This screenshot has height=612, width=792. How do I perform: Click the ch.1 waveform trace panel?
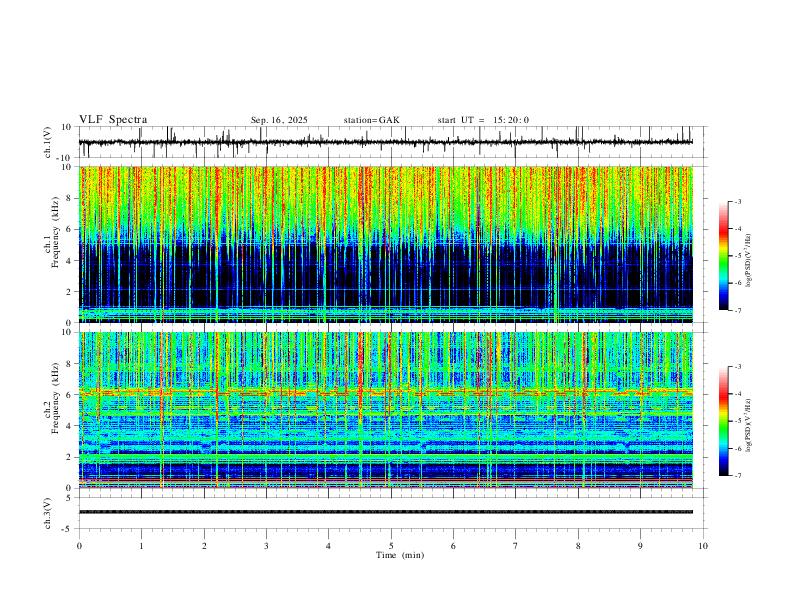pos(392,142)
